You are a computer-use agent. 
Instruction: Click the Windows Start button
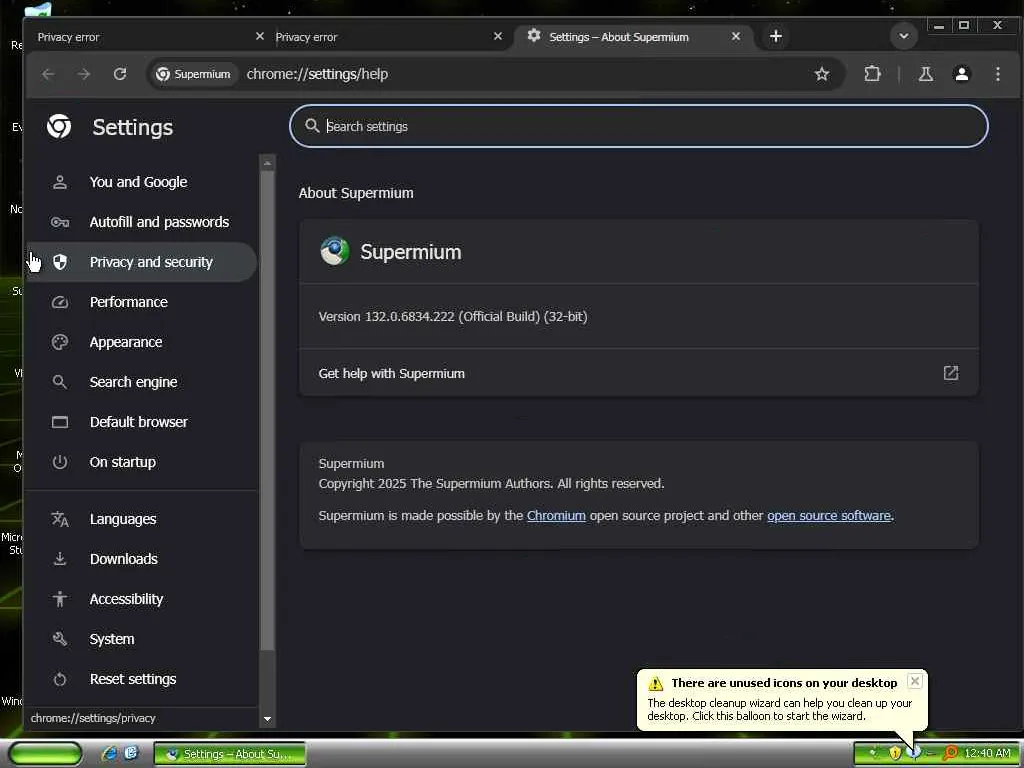point(46,754)
